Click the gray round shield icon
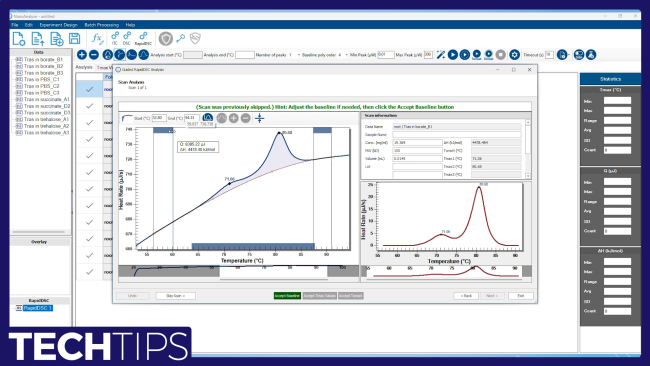650x366 pixels. (166, 39)
